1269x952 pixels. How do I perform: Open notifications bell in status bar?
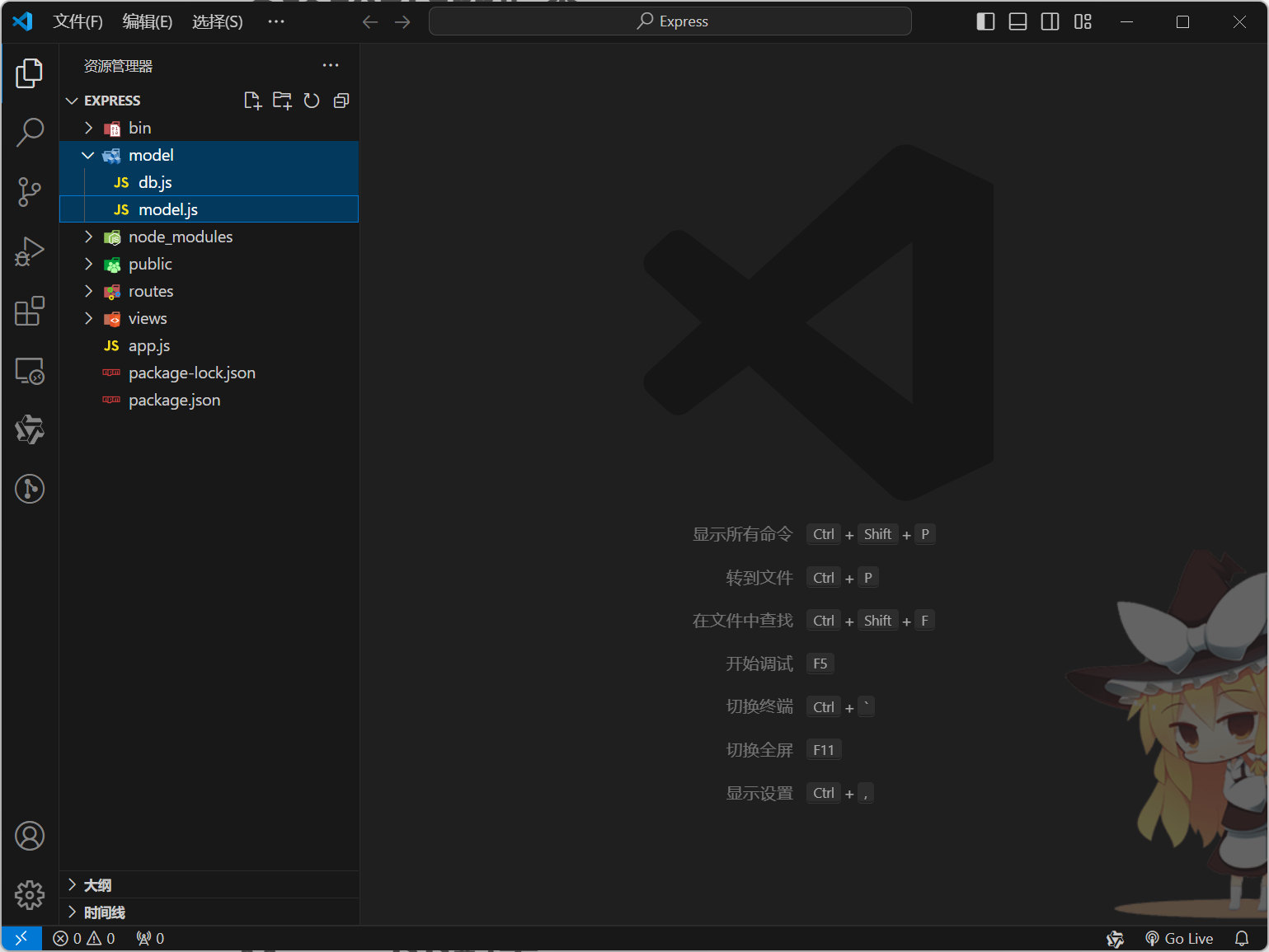coord(1242,938)
